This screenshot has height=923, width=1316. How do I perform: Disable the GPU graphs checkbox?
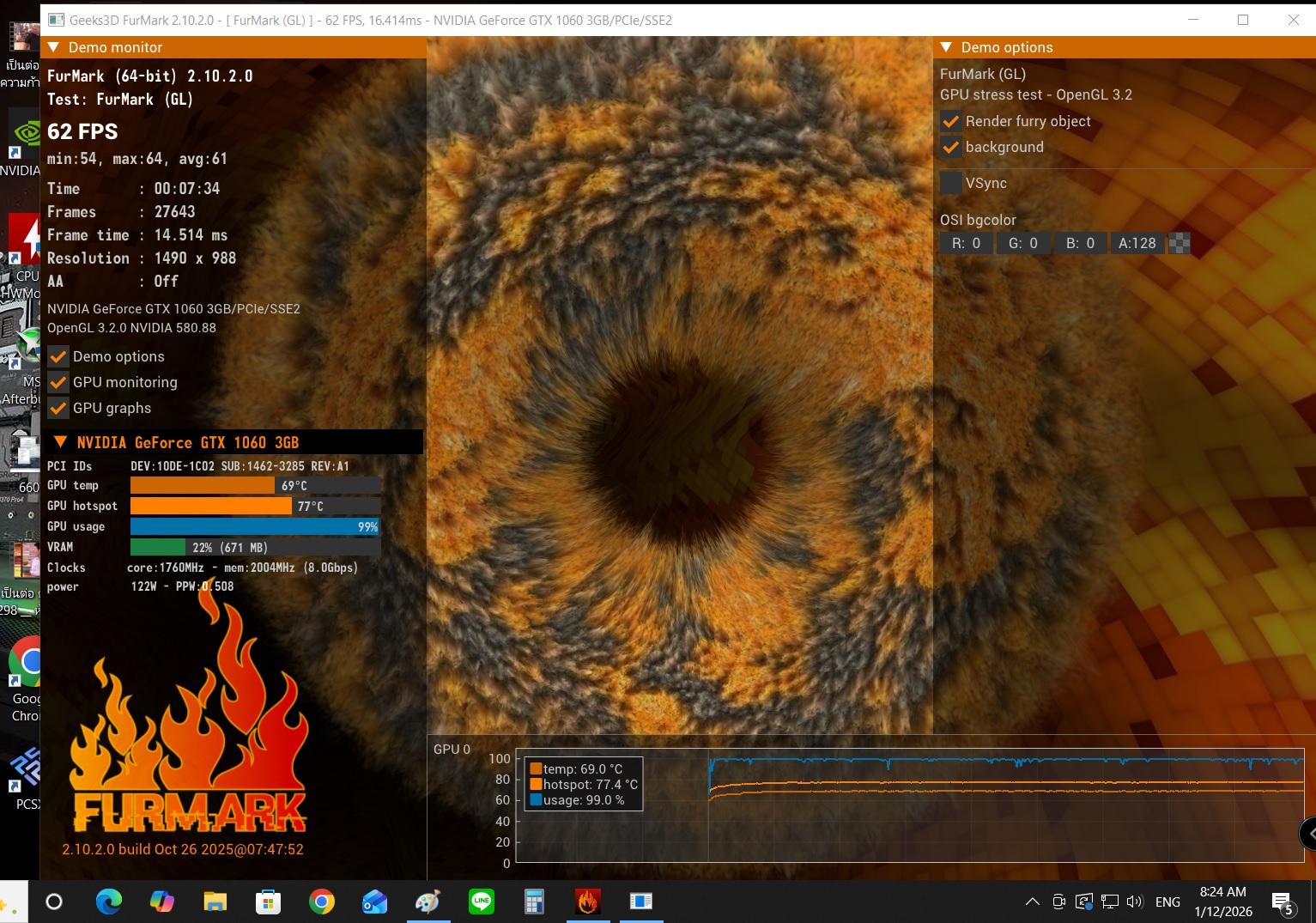click(x=58, y=408)
